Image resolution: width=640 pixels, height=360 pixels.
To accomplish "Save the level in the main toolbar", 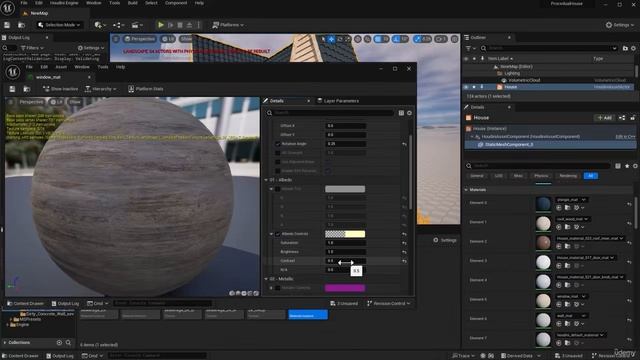I will [x=7, y=25].
